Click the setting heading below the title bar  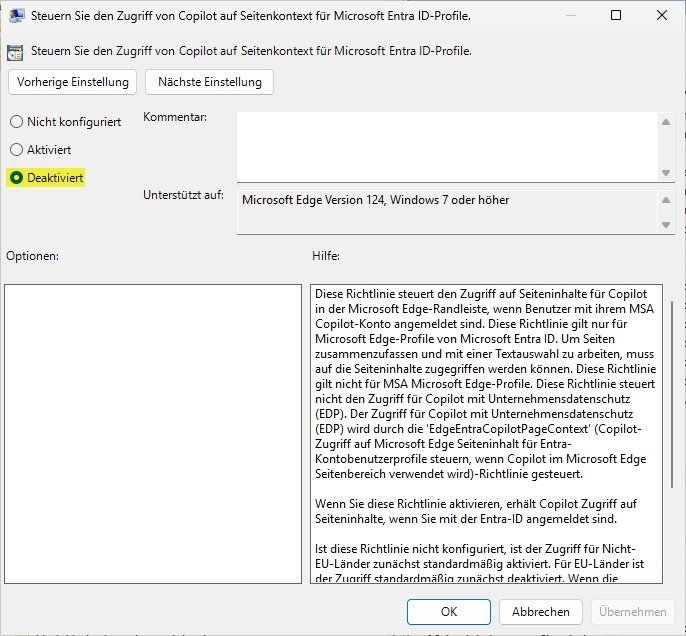pos(251,51)
